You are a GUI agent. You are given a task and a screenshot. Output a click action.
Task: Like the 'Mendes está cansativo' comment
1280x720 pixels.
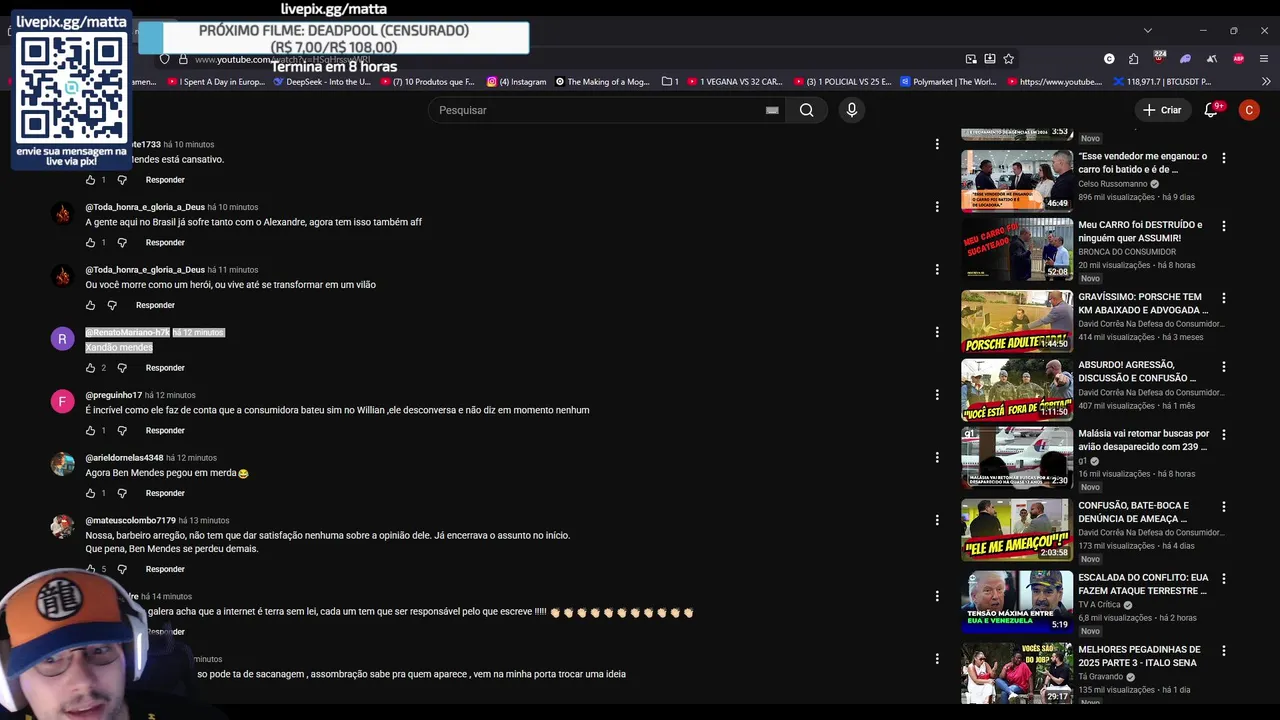90,180
